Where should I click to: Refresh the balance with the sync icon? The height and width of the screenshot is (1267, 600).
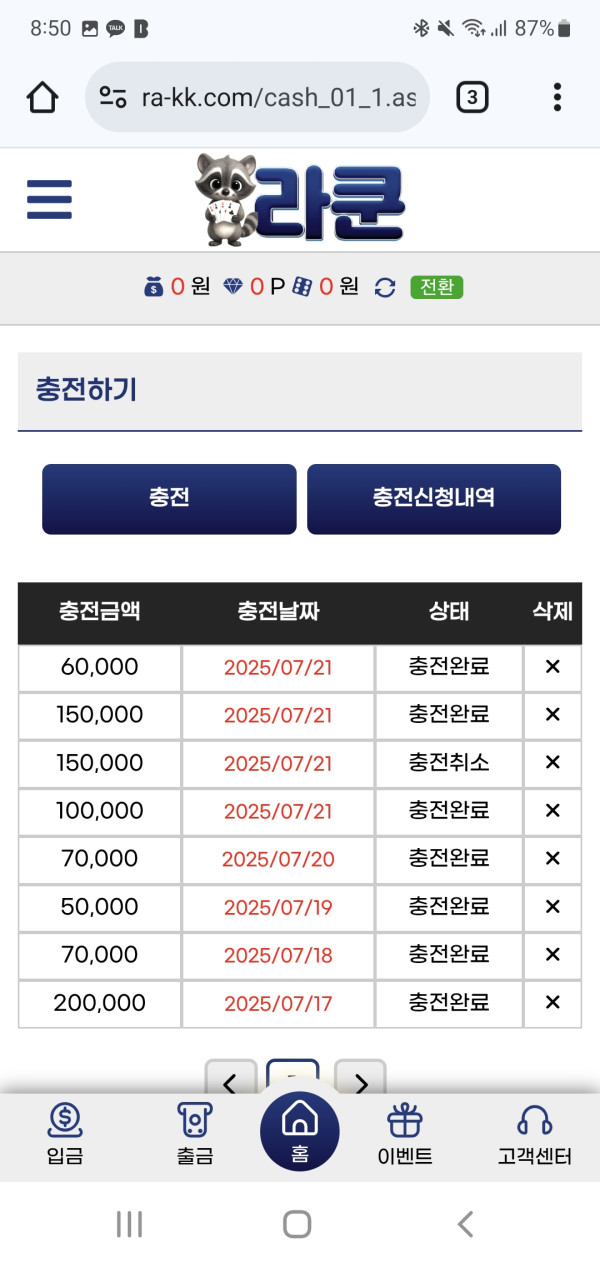[385, 287]
